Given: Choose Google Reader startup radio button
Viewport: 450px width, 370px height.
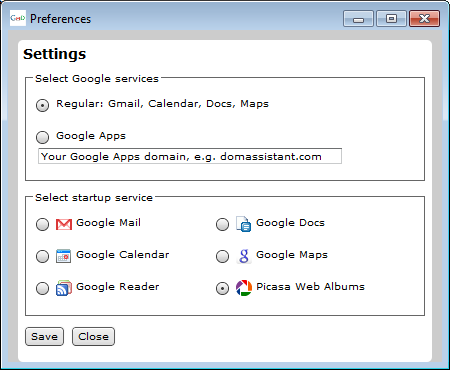Looking at the screenshot, I should tap(42, 288).
